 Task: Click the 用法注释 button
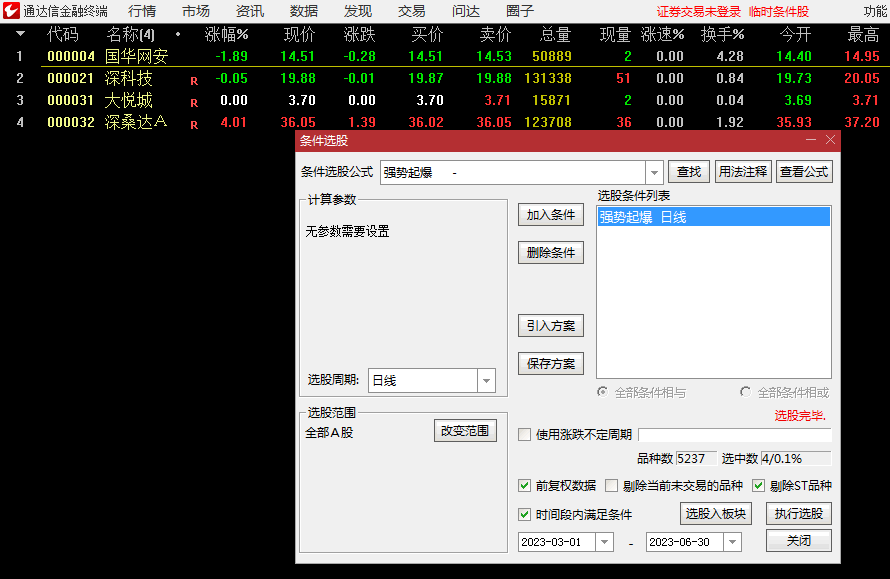[x=742, y=171]
